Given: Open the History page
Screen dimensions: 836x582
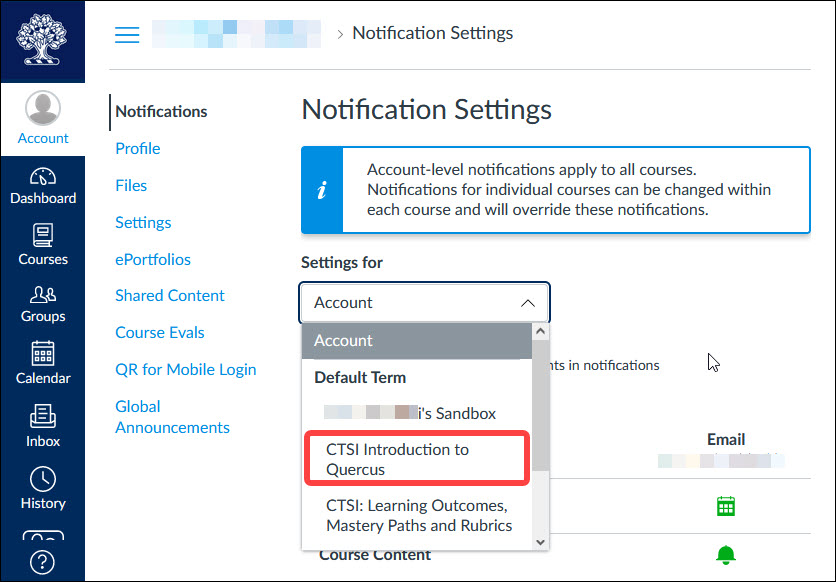Looking at the screenshot, I should tap(43, 488).
